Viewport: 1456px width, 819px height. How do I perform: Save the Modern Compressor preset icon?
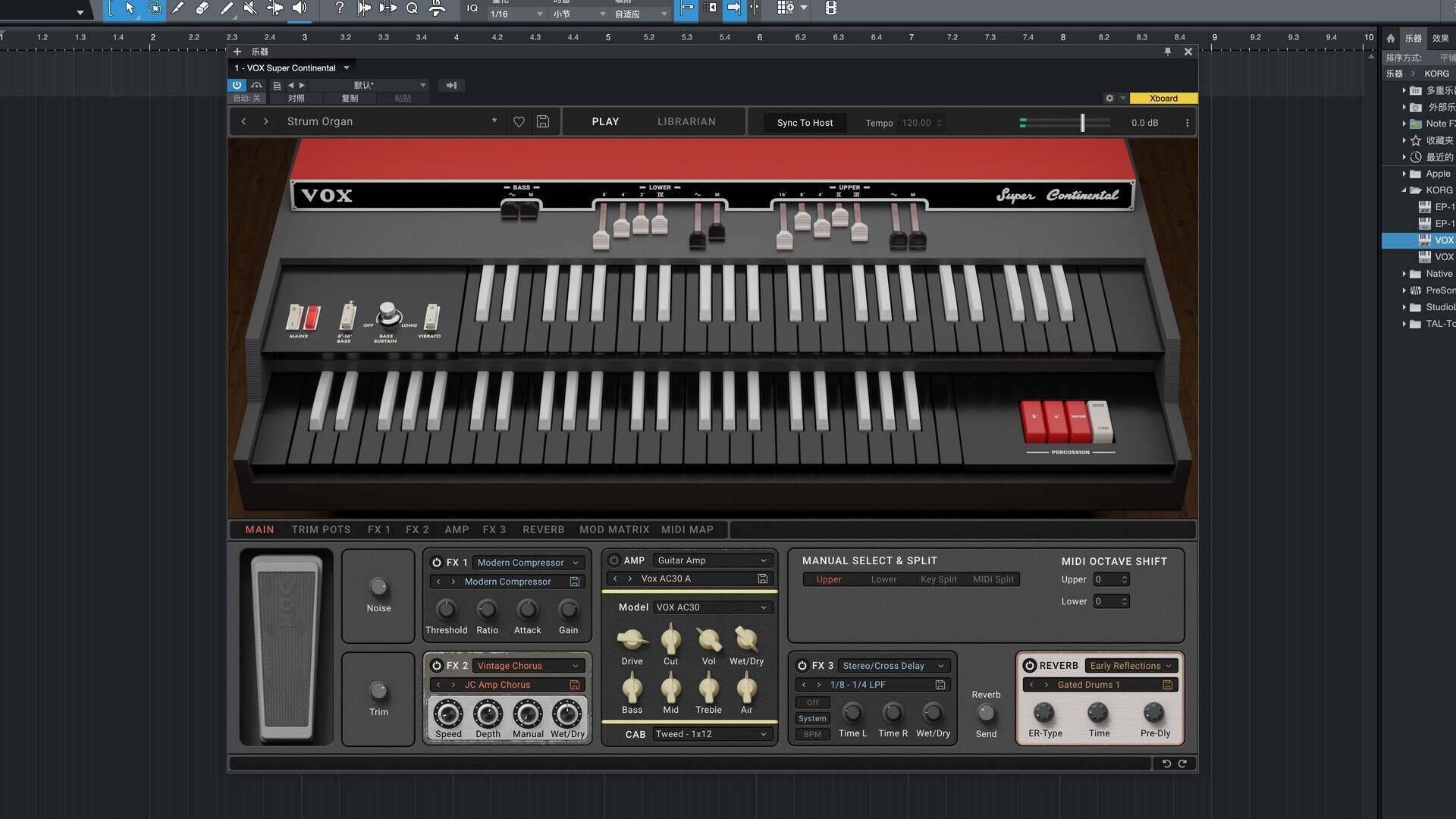click(x=575, y=582)
